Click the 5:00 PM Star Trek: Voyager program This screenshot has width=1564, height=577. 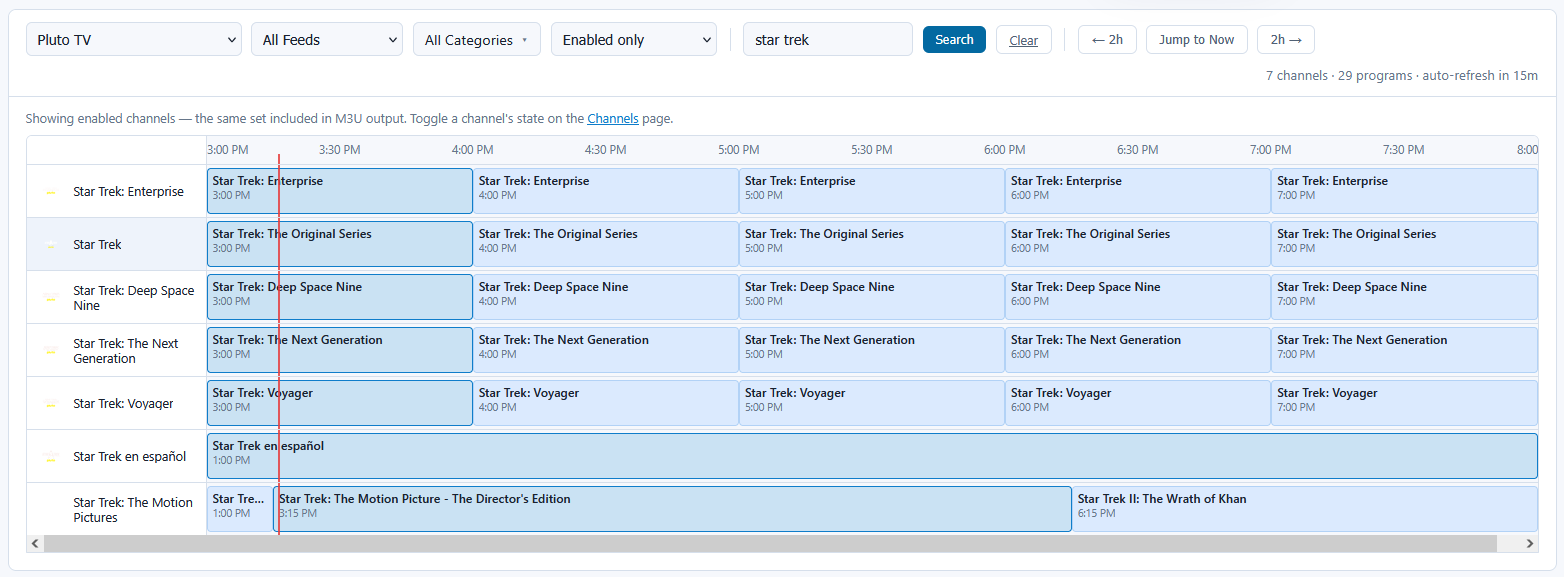[x=872, y=403]
